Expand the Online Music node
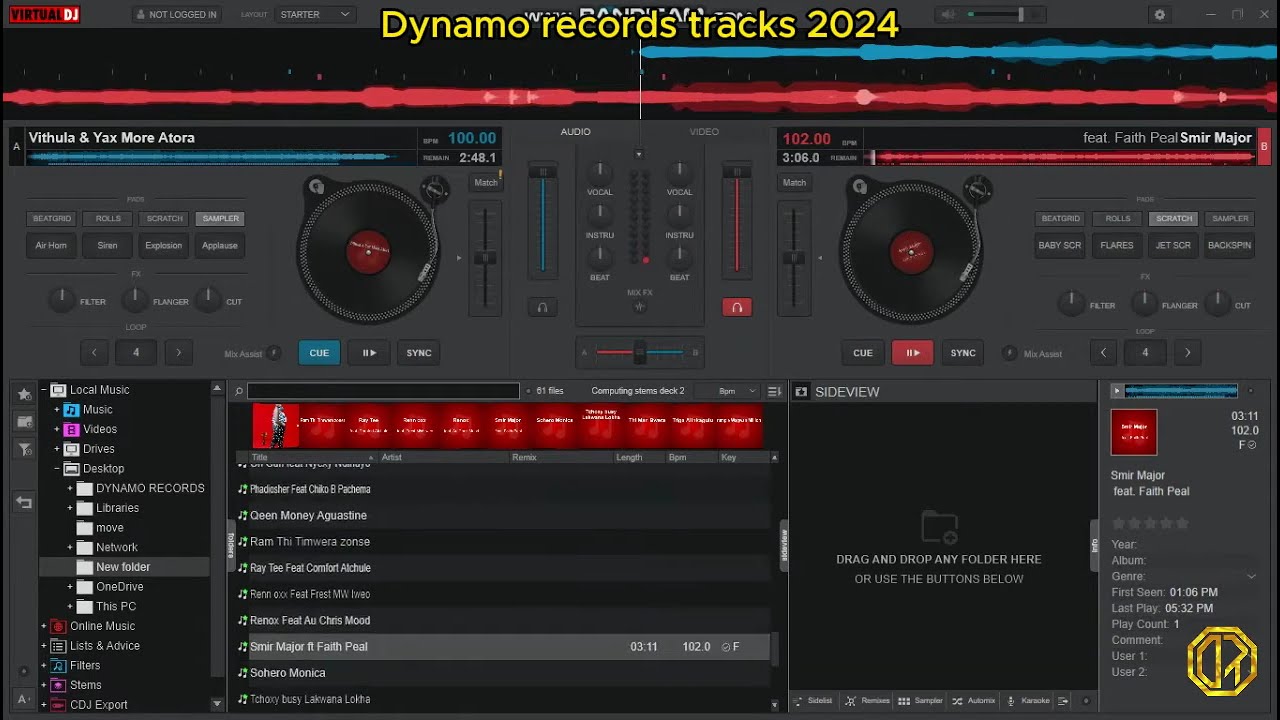 click(x=44, y=626)
